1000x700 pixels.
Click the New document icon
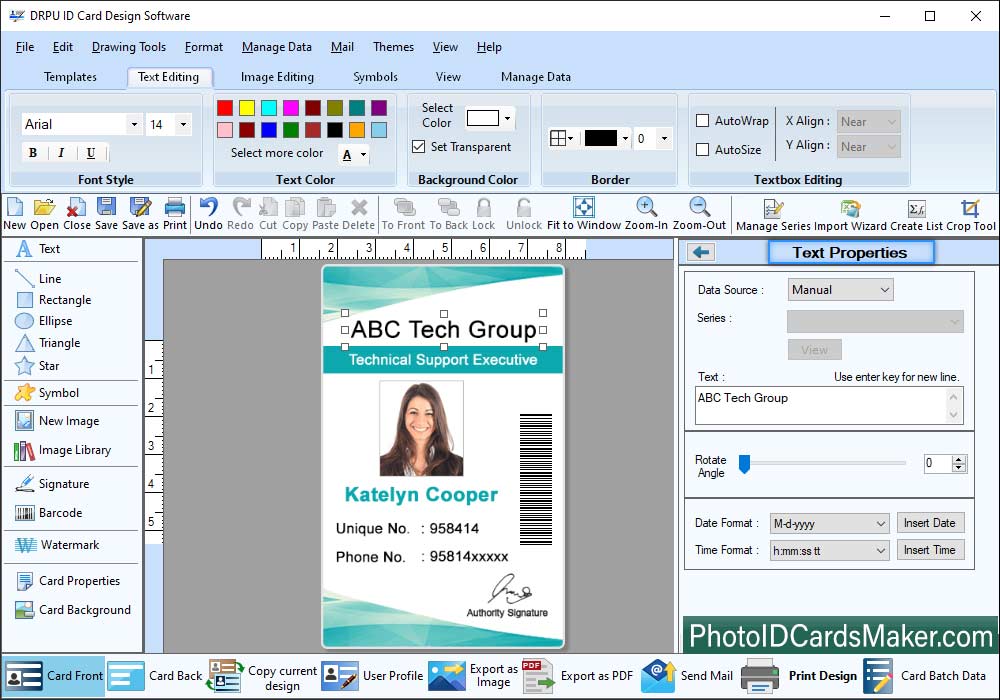click(15, 207)
